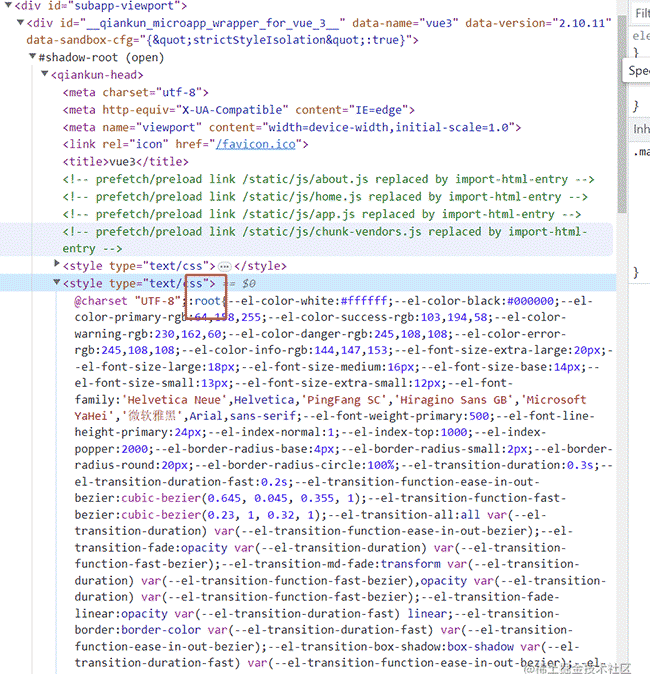The width and height of the screenshot is (650, 674).
Task: Select the title vue3 element line
Action: pos(126,162)
